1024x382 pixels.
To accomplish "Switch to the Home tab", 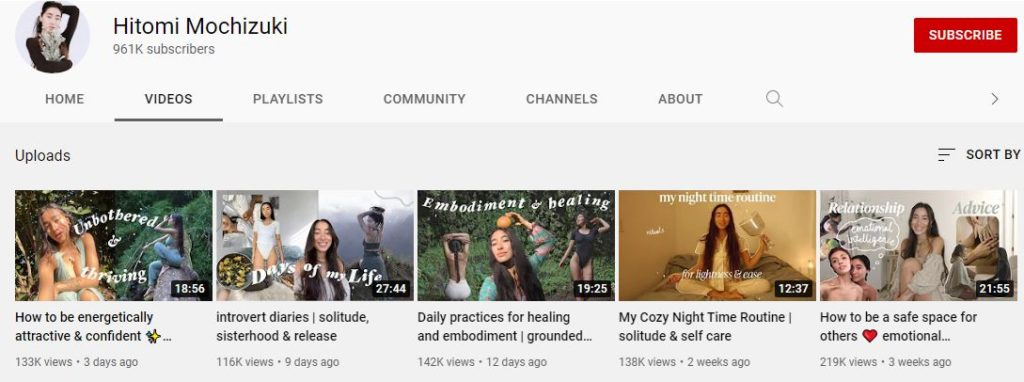I will [65, 99].
